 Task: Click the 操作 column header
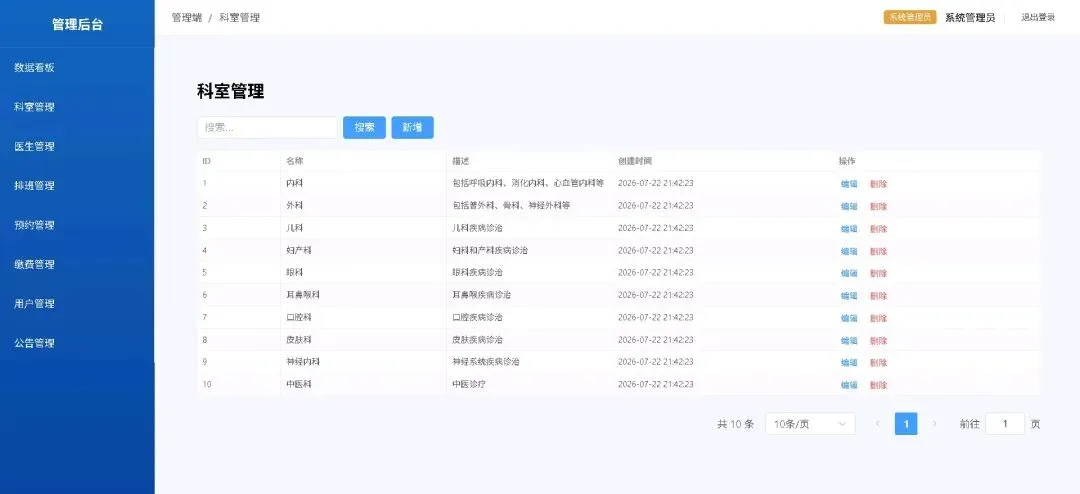(x=847, y=161)
